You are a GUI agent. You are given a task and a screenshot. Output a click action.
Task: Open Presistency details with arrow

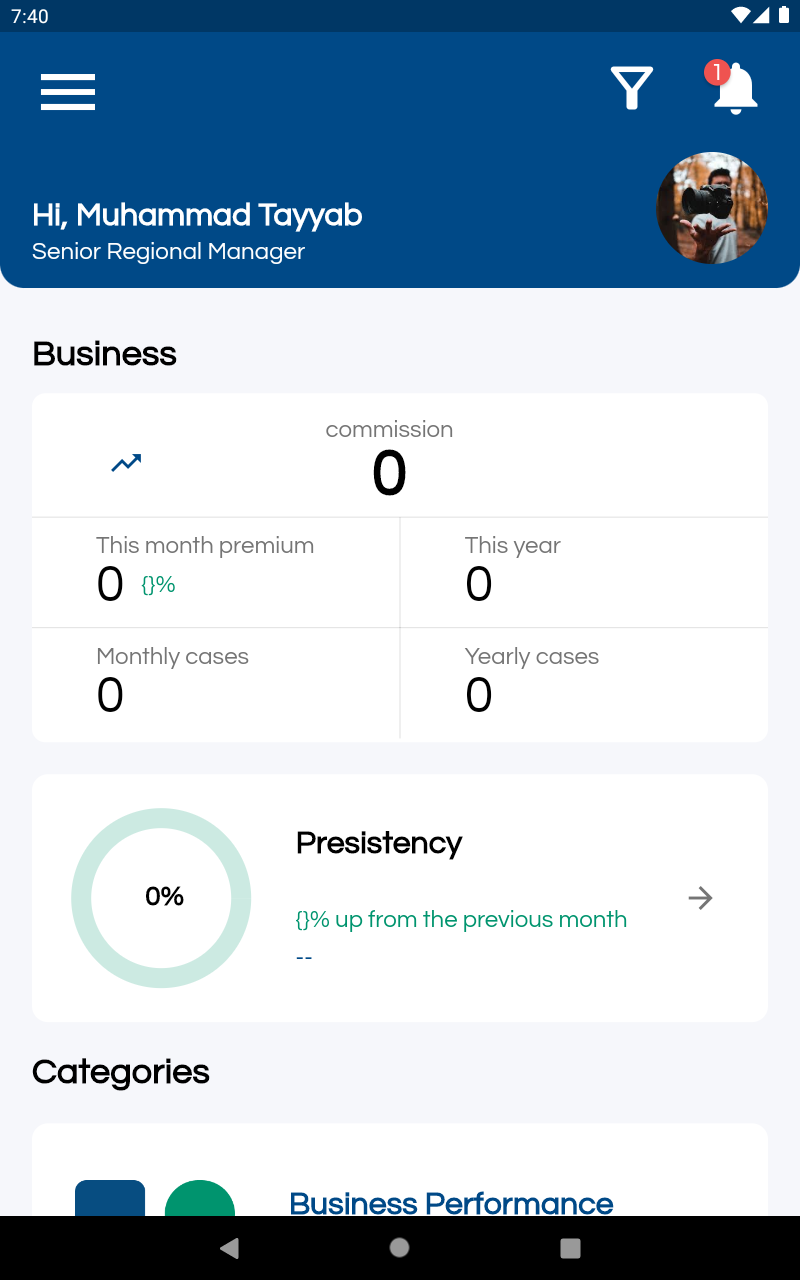click(x=701, y=898)
